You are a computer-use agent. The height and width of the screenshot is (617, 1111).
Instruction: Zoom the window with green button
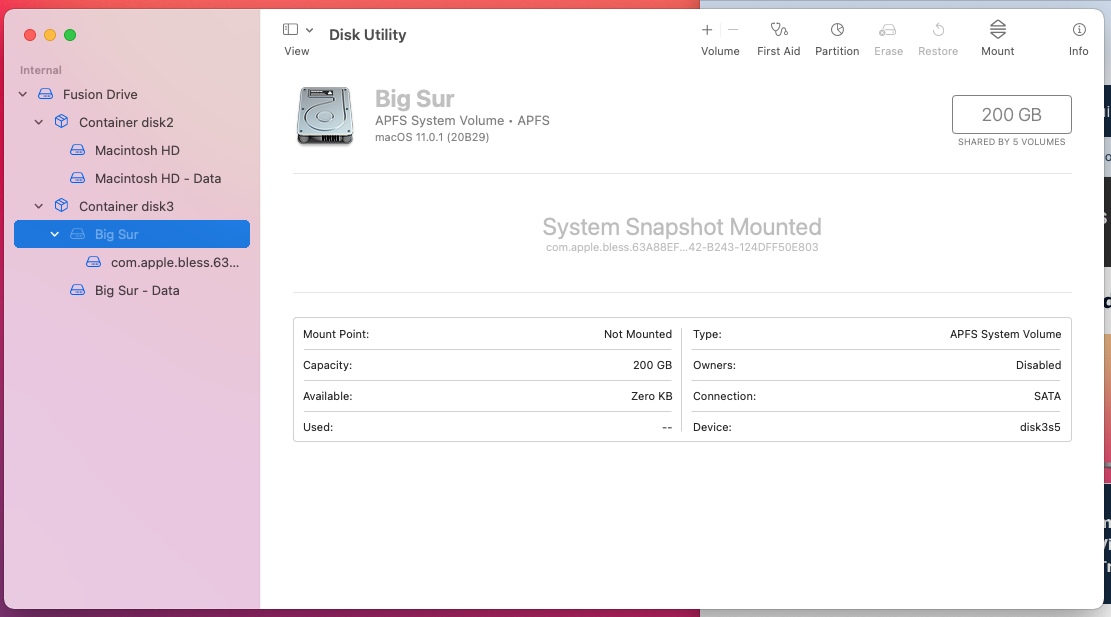tap(70, 35)
